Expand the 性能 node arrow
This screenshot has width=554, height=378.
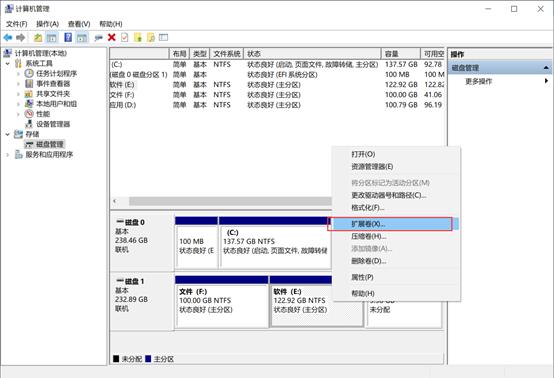(x=18, y=114)
